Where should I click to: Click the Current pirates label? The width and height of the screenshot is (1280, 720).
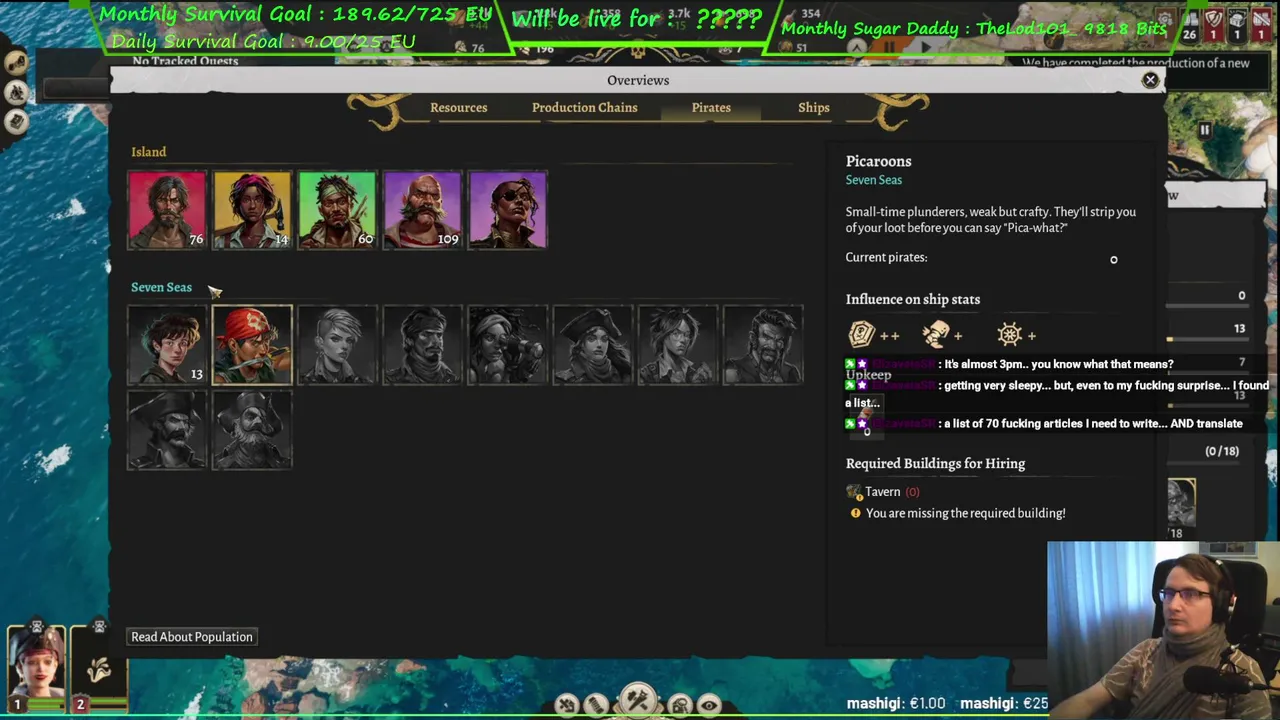(887, 257)
